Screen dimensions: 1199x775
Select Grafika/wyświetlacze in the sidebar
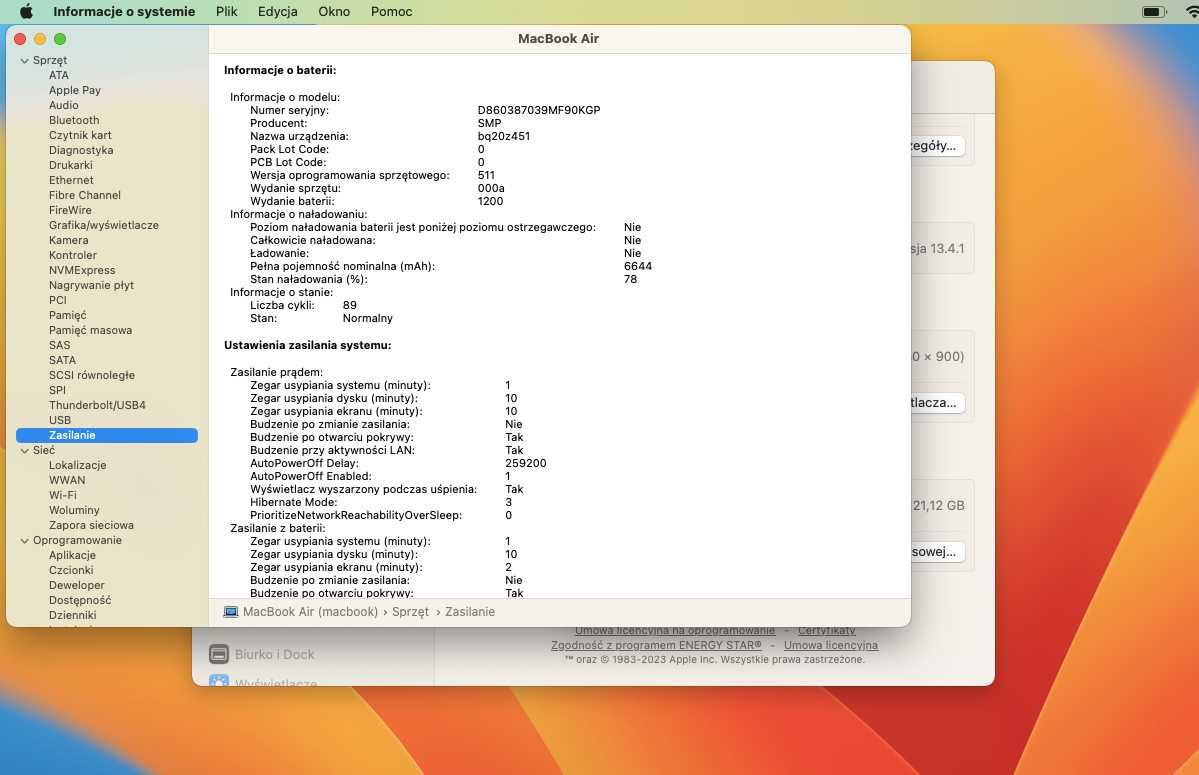pyautogui.click(x=104, y=225)
